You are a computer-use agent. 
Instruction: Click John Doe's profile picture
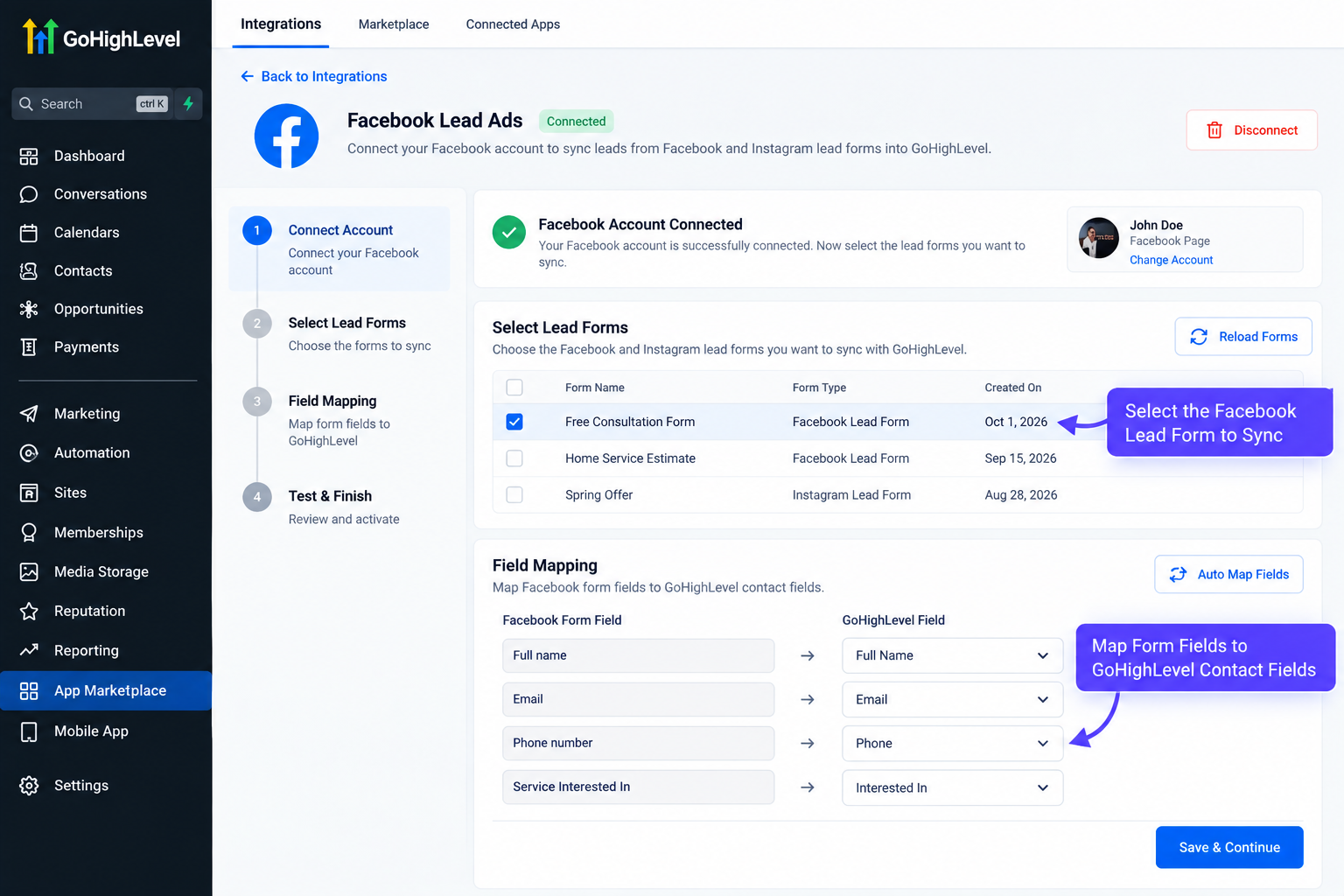1099,238
